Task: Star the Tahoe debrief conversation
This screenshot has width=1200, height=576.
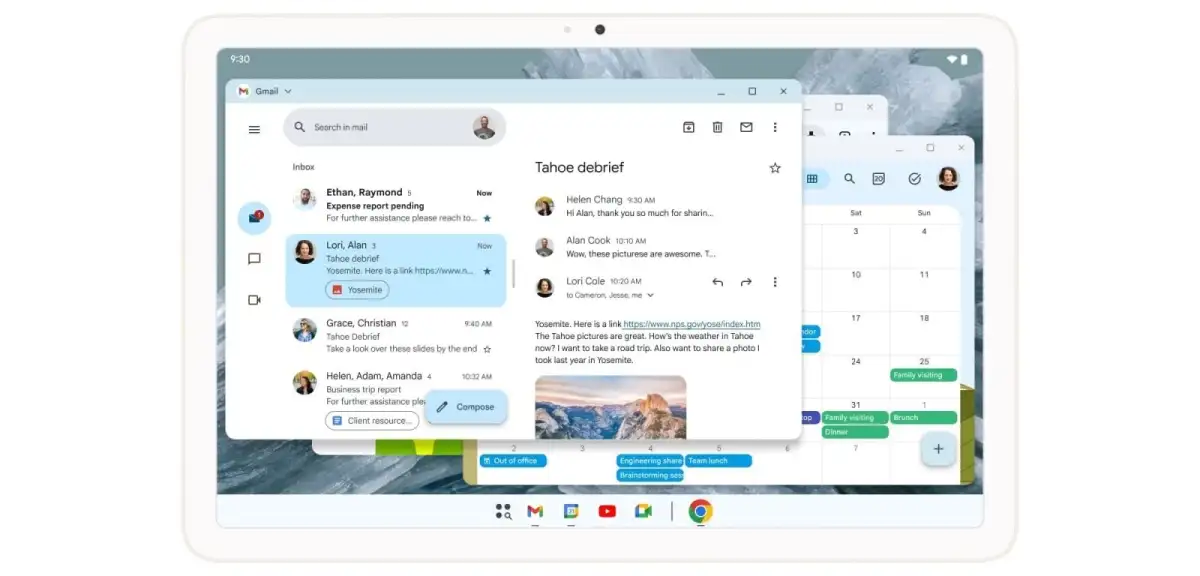Action: (x=775, y=168)
